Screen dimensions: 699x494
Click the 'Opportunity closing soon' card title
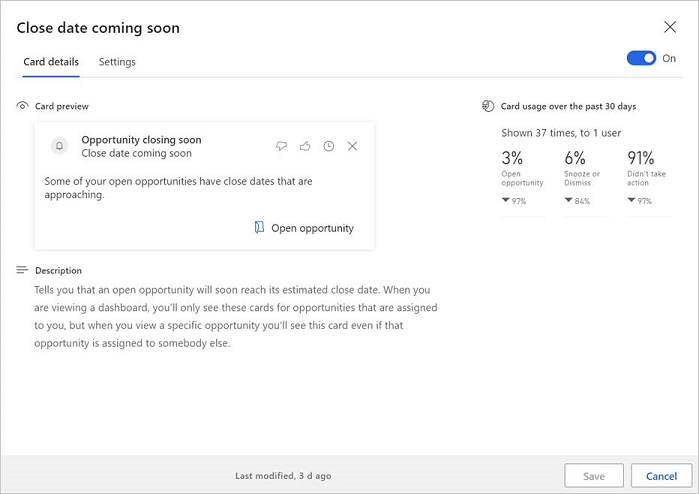point(141,140)
